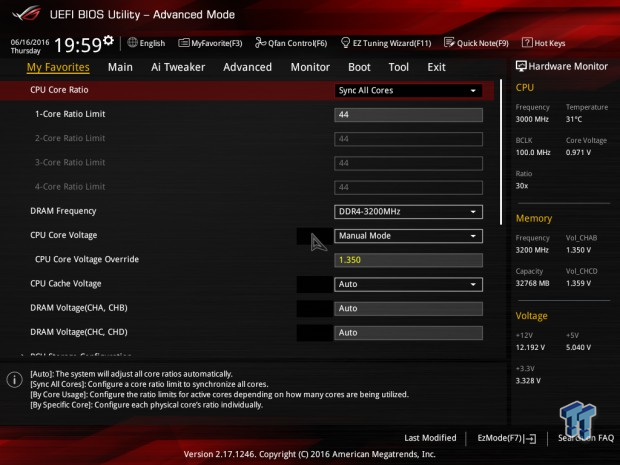The height and width of the screenshot is (465, 620).
Task: Select the Exit tab
Action: 436,67
